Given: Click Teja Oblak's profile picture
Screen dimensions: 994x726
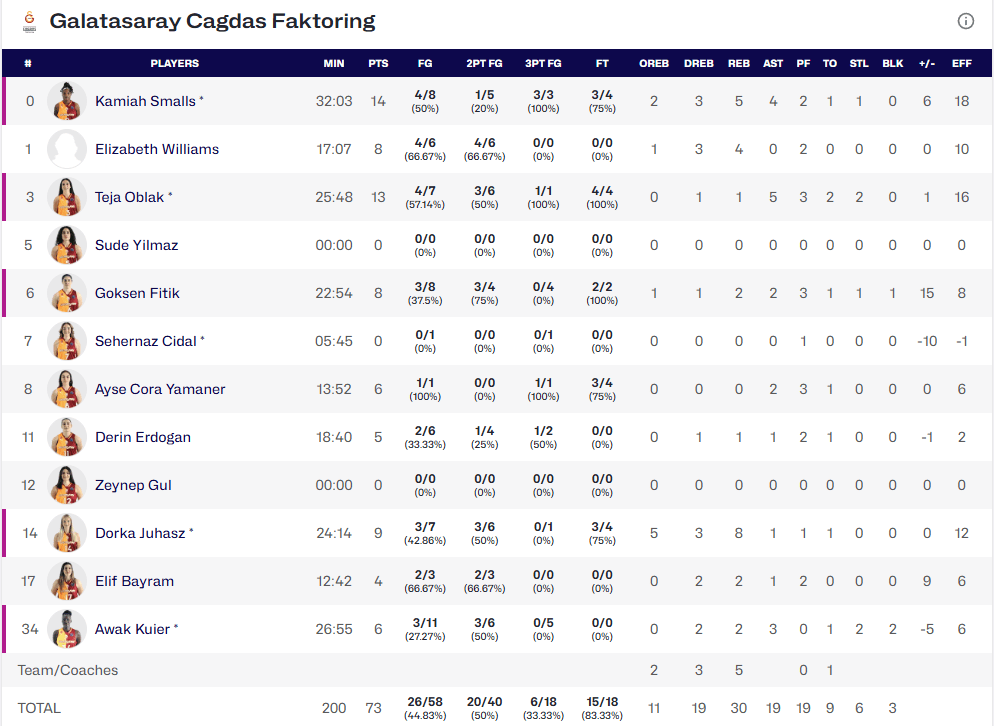Looking at the screenshot, I should pos(67,197).
